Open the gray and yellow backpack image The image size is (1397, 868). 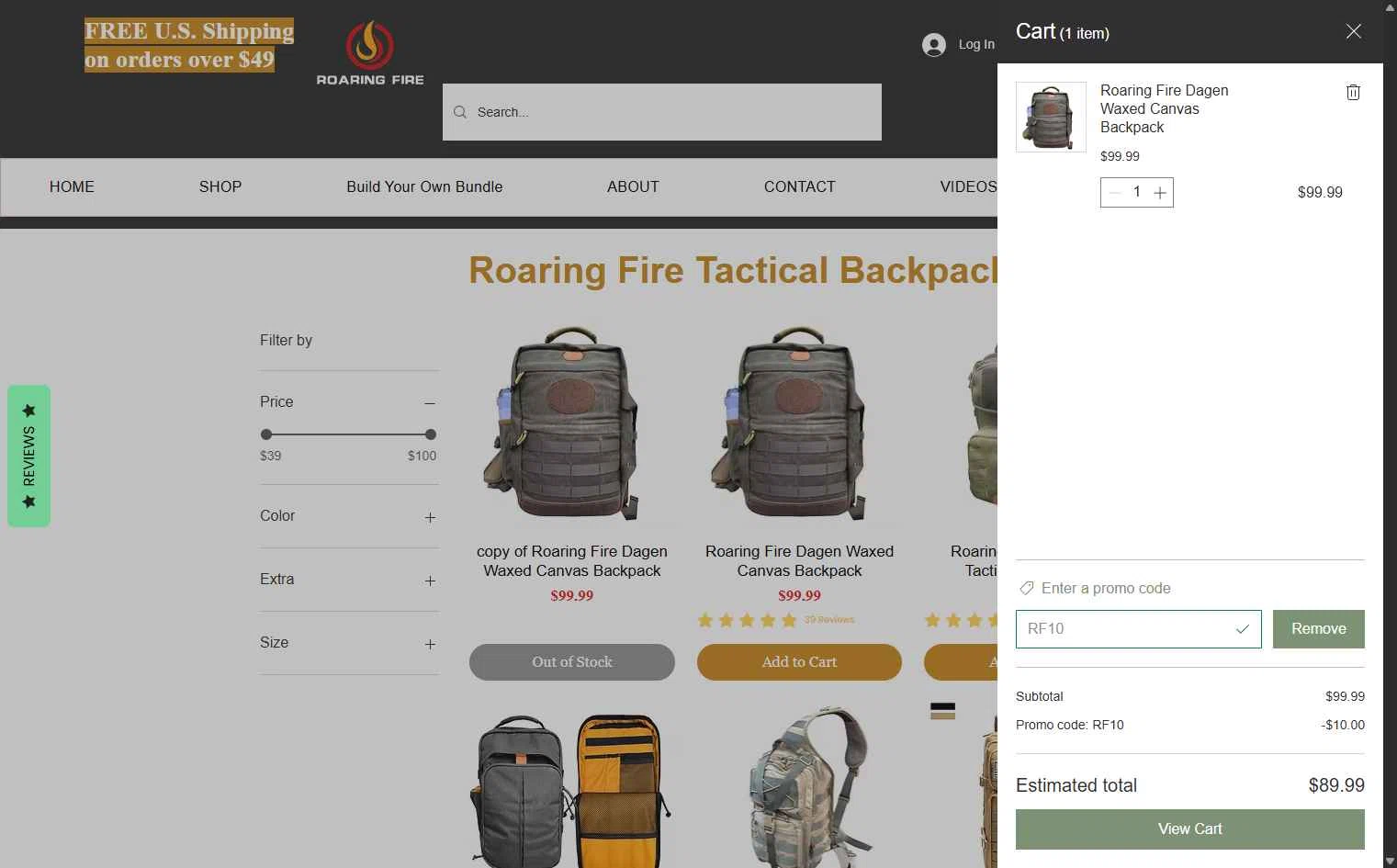(x=572, y=789)
